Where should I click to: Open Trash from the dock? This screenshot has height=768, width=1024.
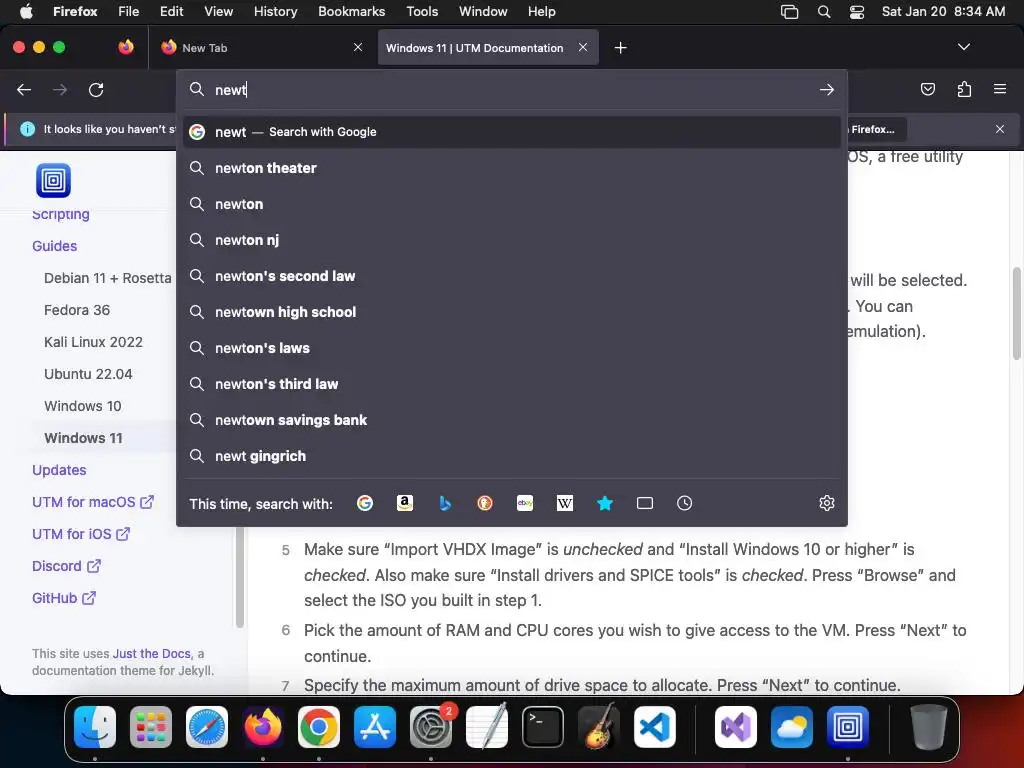pos(928,727)
